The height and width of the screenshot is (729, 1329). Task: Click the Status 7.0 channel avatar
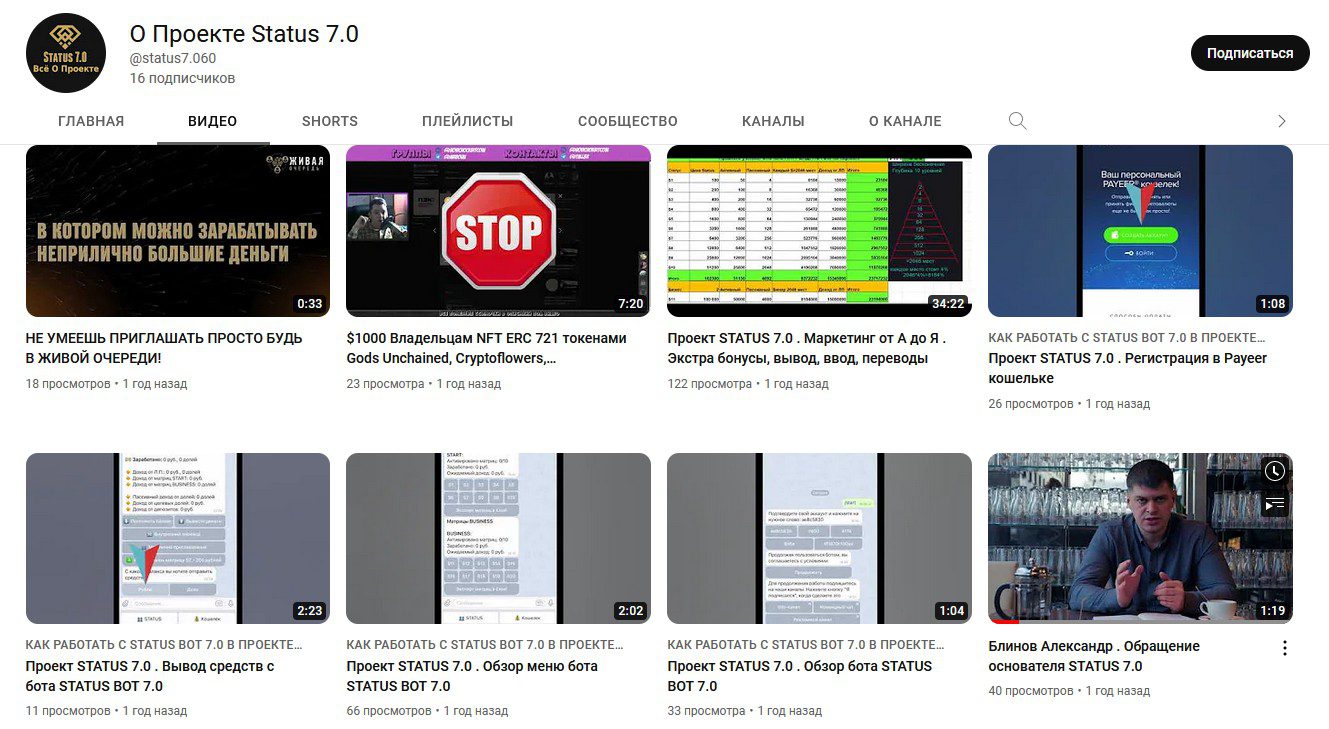click(66, 53)
